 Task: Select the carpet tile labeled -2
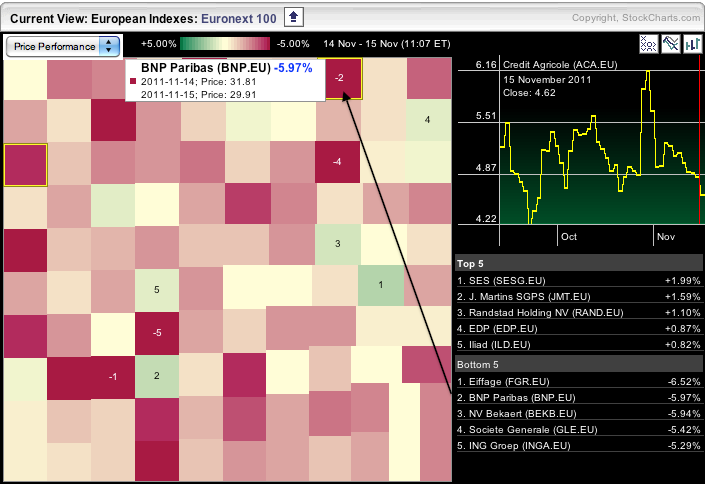pos(340,78)
